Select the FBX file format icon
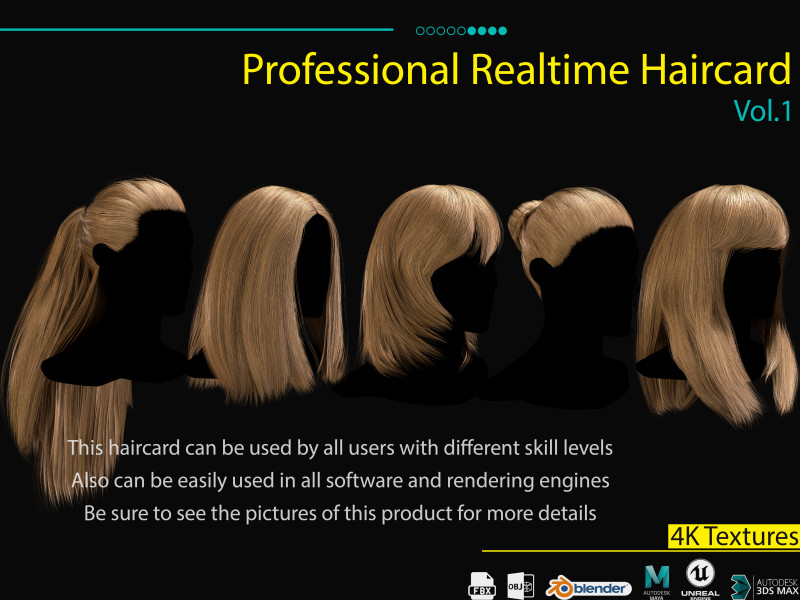This screenshot has width=800, height=600. [x=483, y=583]
